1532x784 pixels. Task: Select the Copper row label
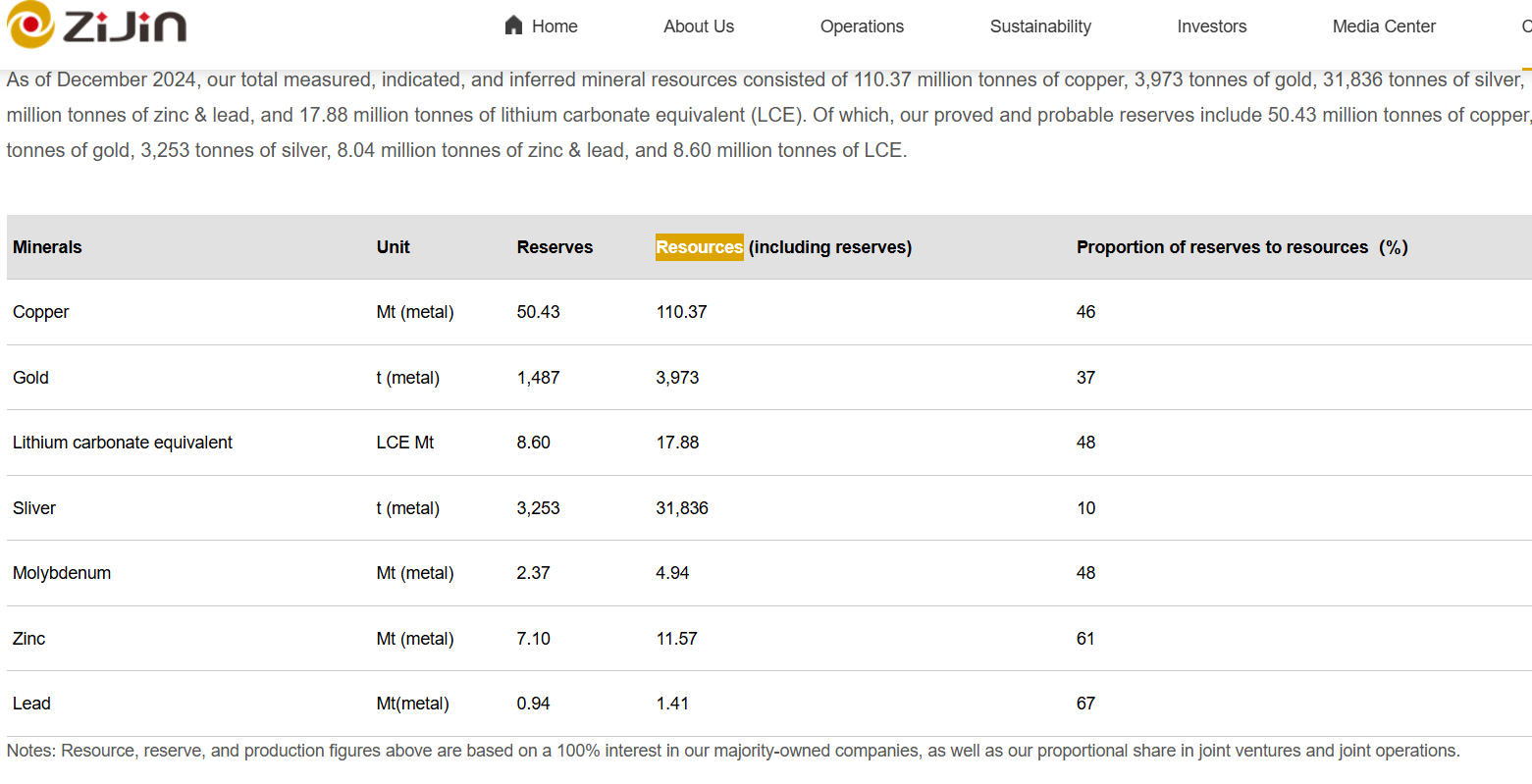(41, 312)
